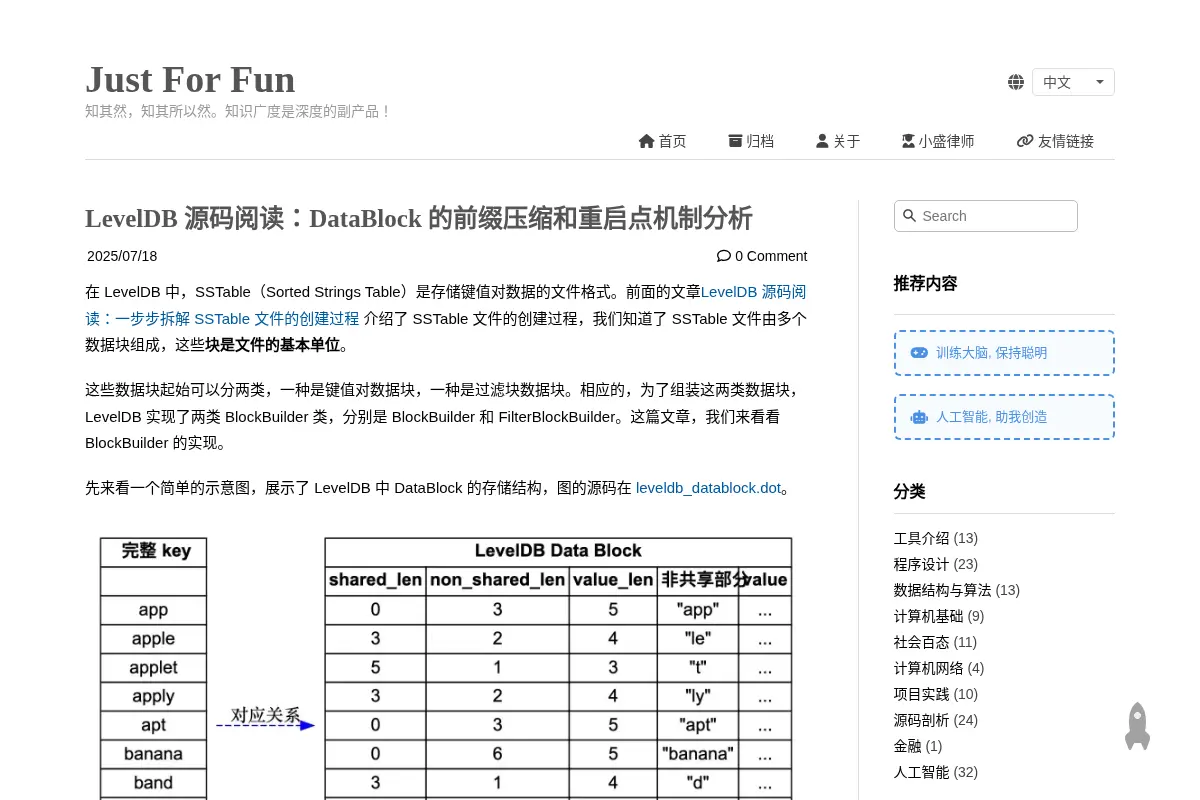
Task: Open the 归档 menu item
Action: click(x=751, y=141)
